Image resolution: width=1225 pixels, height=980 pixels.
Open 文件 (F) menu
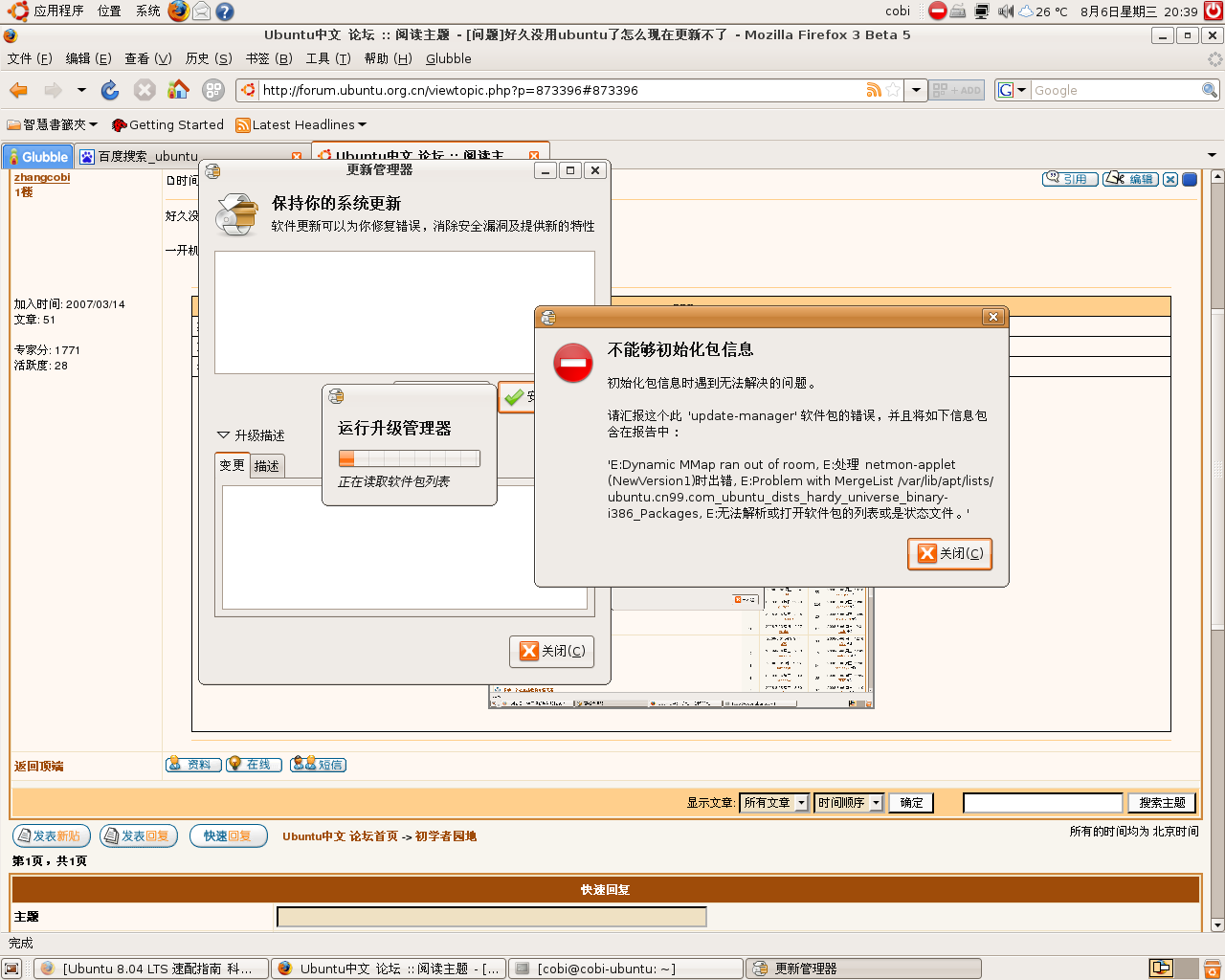(x=30, y=58)
